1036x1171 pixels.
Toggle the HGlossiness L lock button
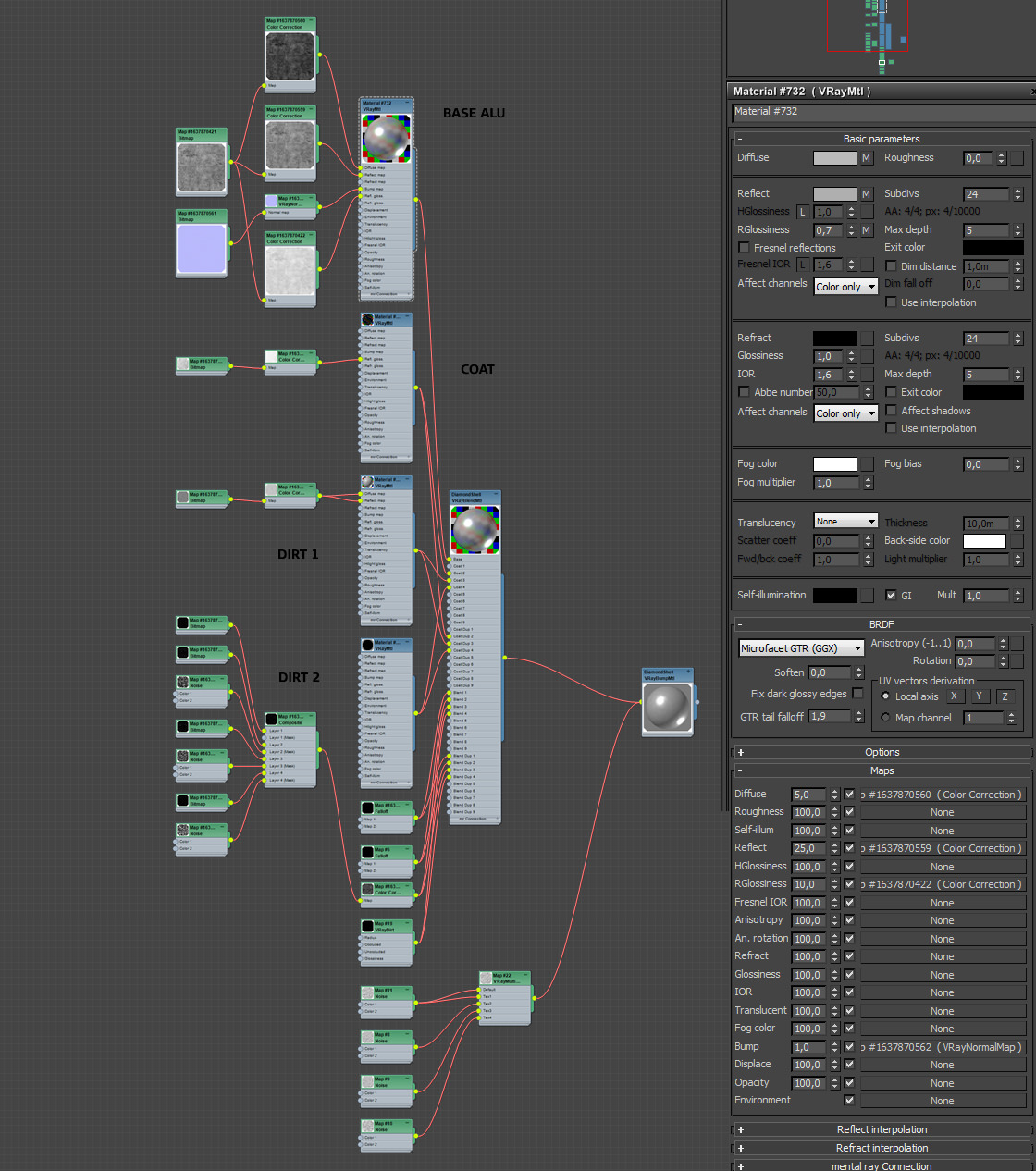(x=803, y=212)
